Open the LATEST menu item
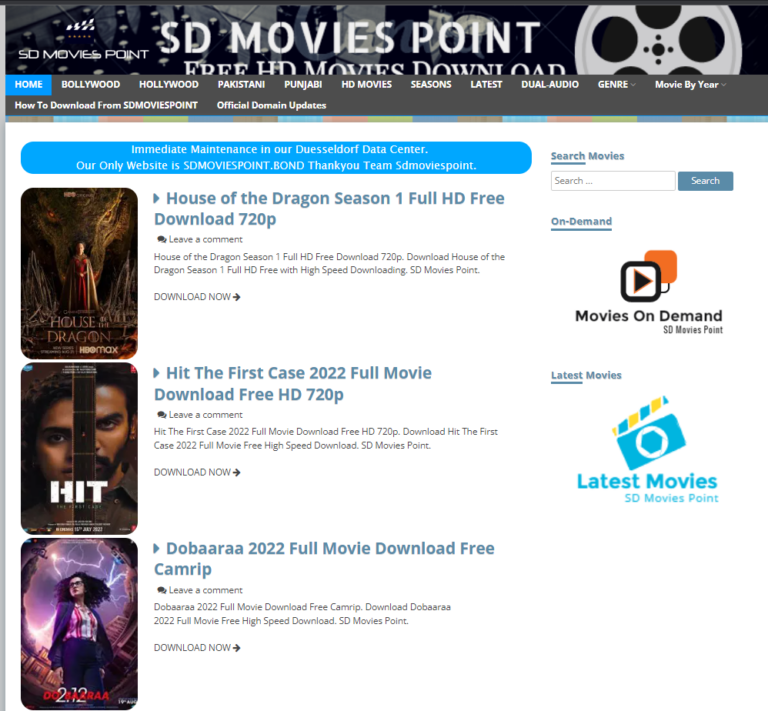This screenshot has height=711, width=768. [486, 85]
